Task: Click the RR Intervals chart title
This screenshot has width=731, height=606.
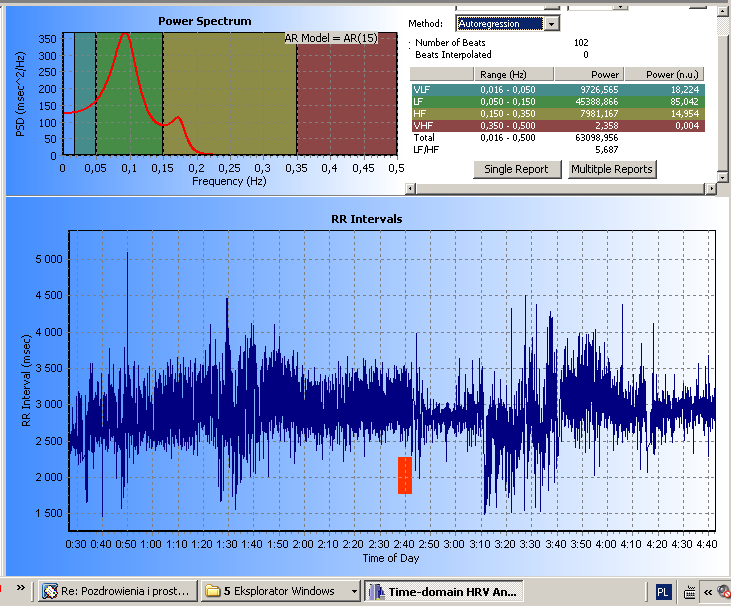Action: click(367, 219)
